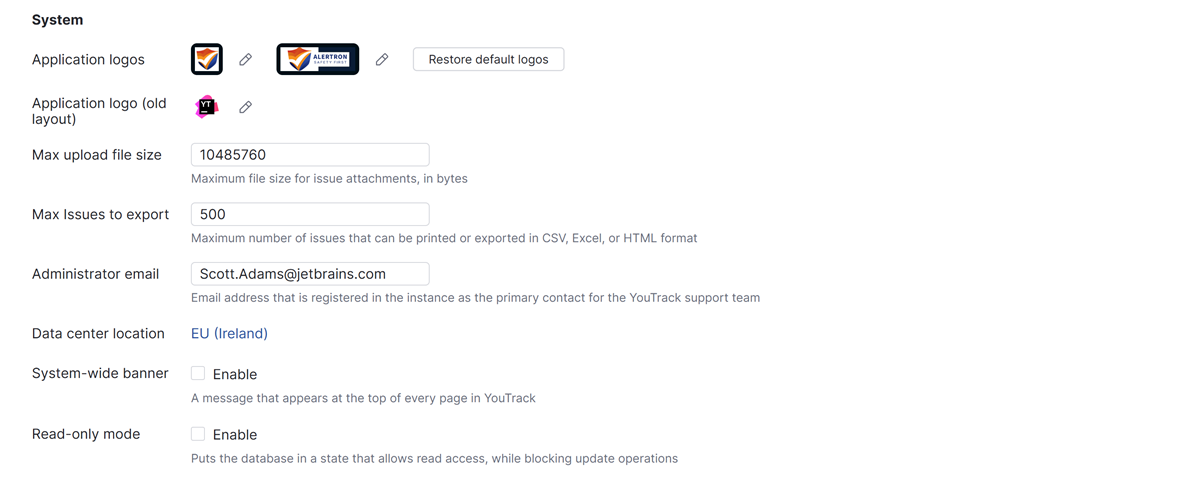Click the square checkmark logo thumbnail

tap(206, 59)
